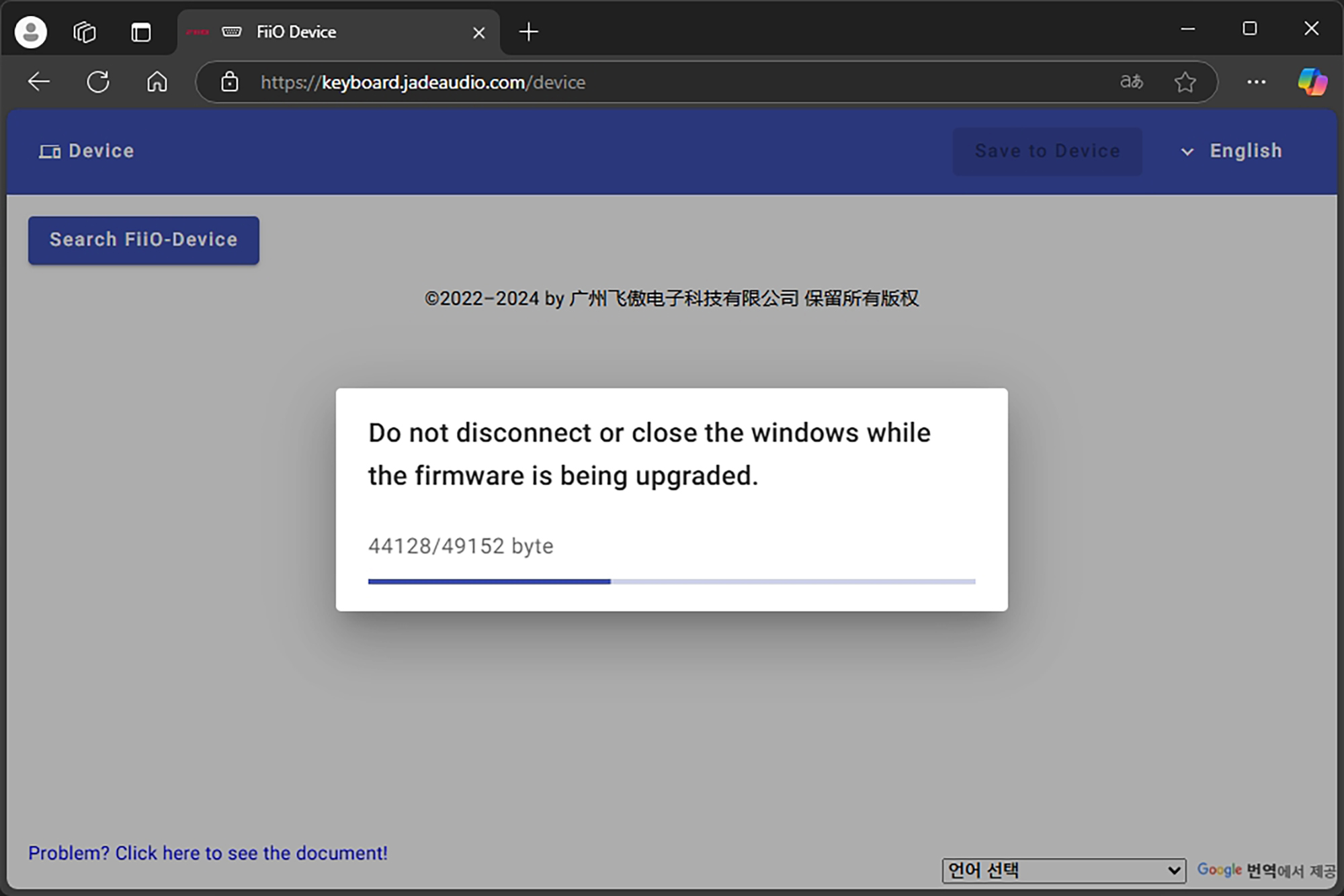
Task: Open the browser Settings and more menu
Action: pos(1256,82)
